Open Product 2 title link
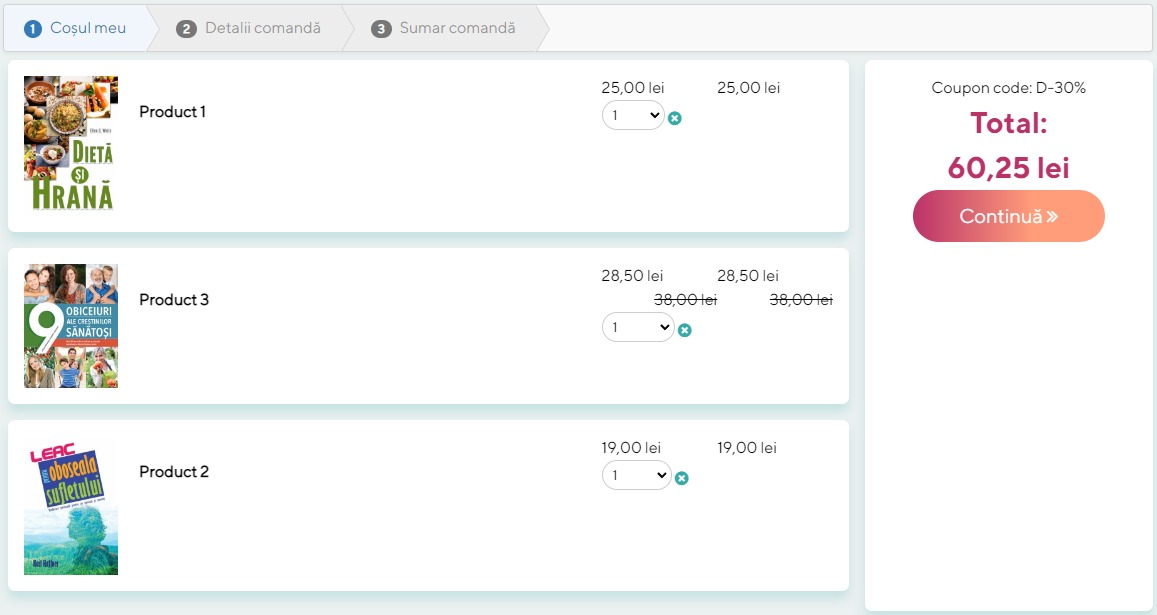1157x615 pixels. [x=174, y=472]
